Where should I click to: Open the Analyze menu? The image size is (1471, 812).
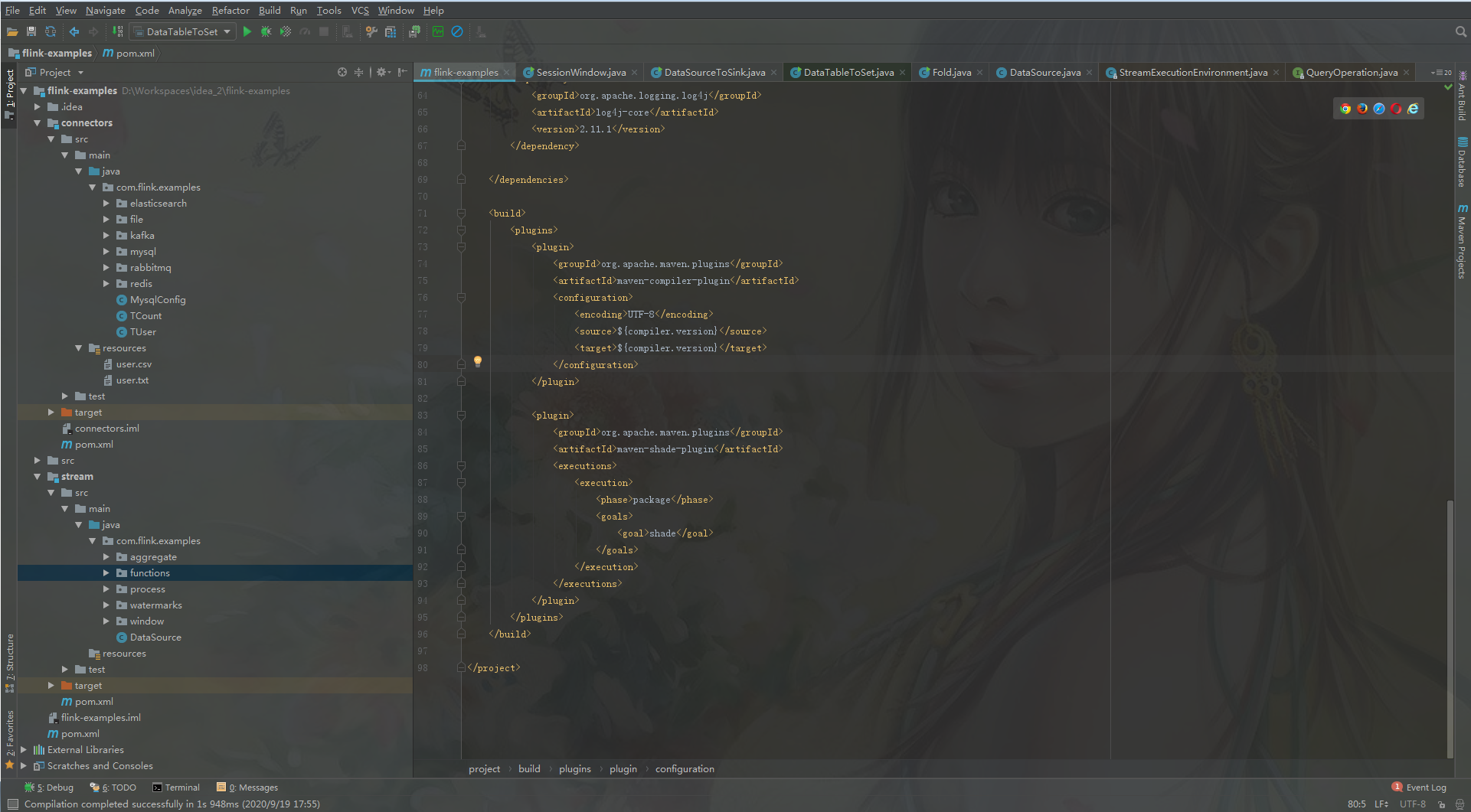click(185, 10)
